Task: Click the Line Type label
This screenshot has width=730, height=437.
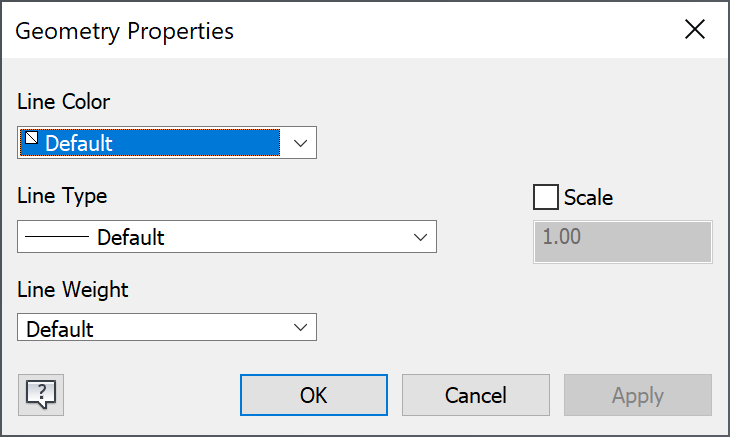Action: [62, 196]
